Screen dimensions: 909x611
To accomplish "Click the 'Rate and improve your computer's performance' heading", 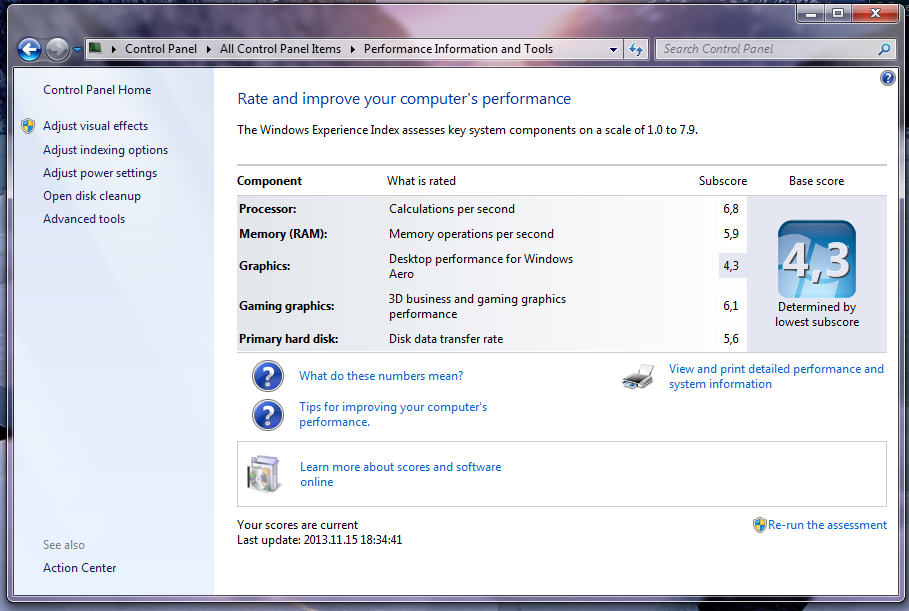I will (404, 99).
